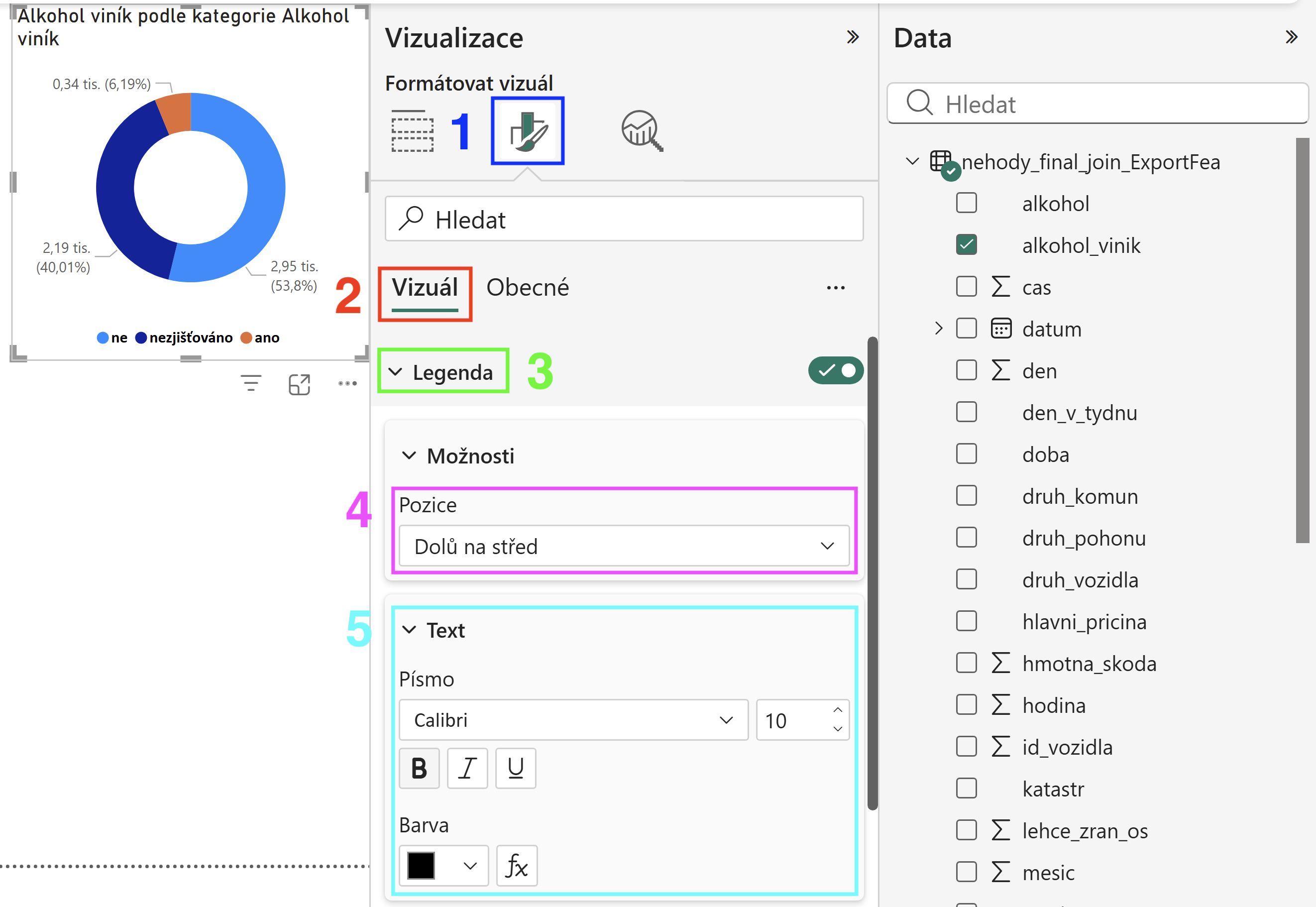Click the Data pane vertical scrollbar
The height and width of the screenshot is (907, 1316).
tap(1303, 340)
